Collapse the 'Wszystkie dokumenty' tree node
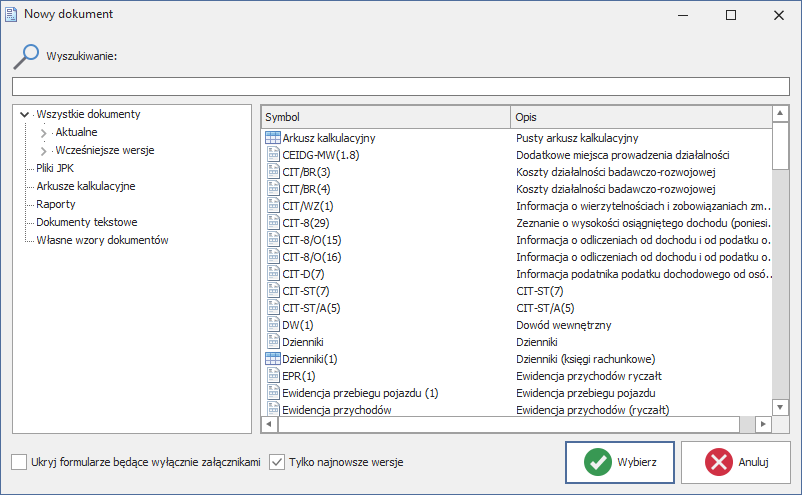 24,115
